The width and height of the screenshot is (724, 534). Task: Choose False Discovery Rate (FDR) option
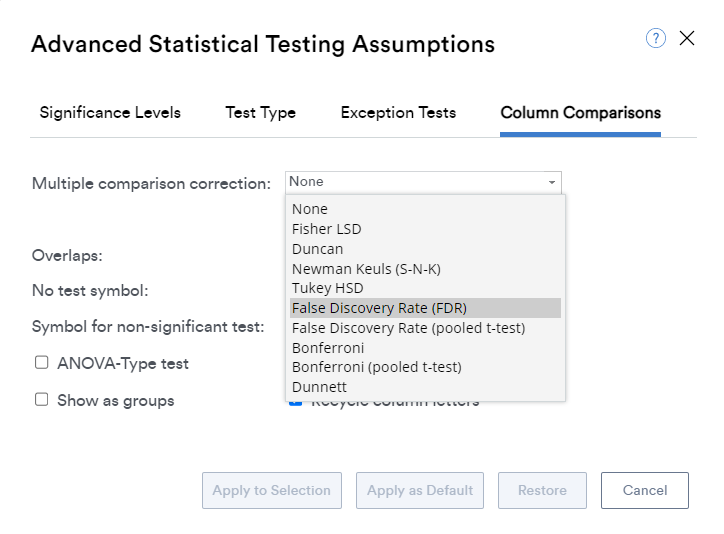(379, 308)
